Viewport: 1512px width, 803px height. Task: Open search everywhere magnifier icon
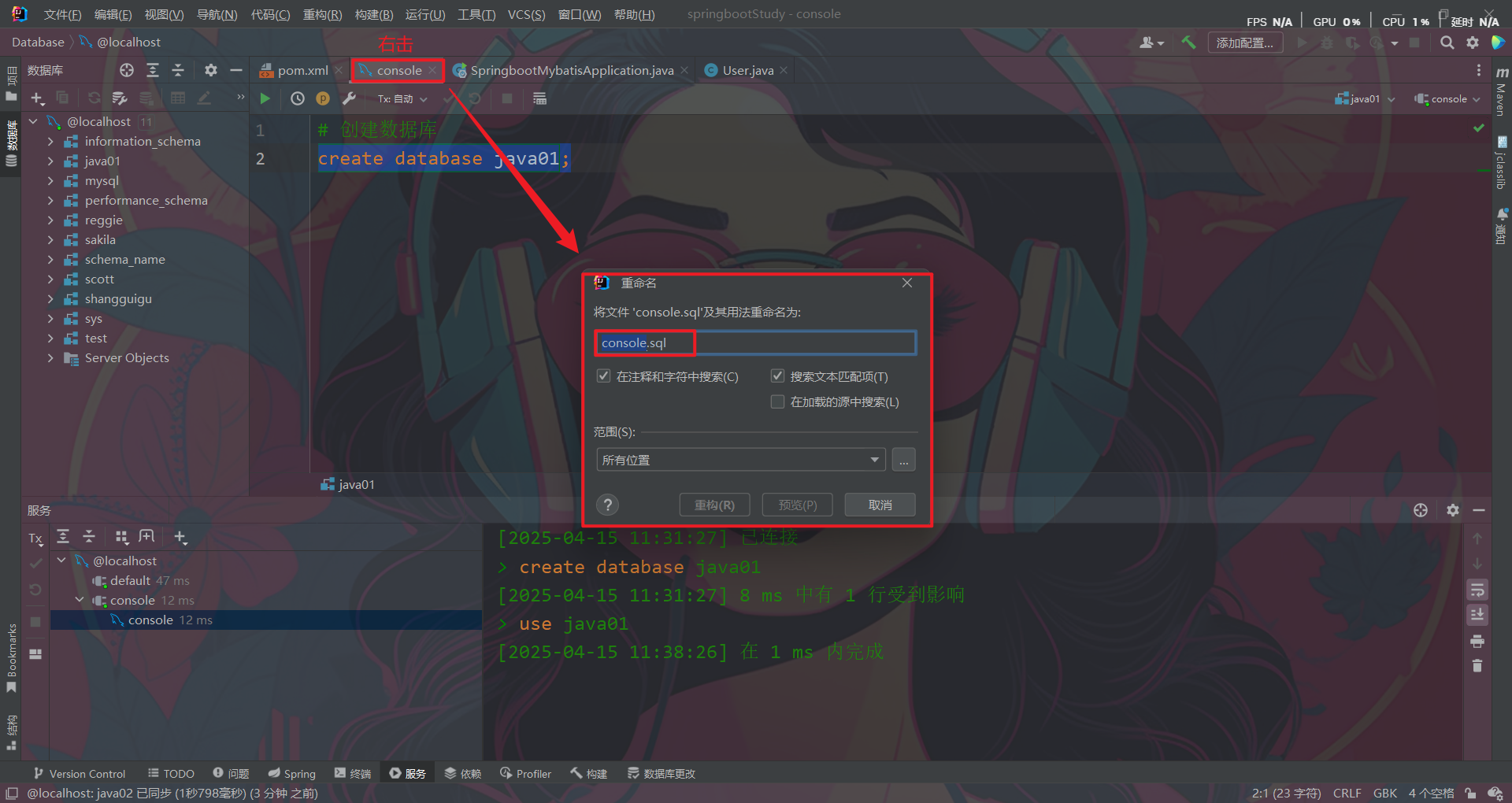pos(1447,43)
